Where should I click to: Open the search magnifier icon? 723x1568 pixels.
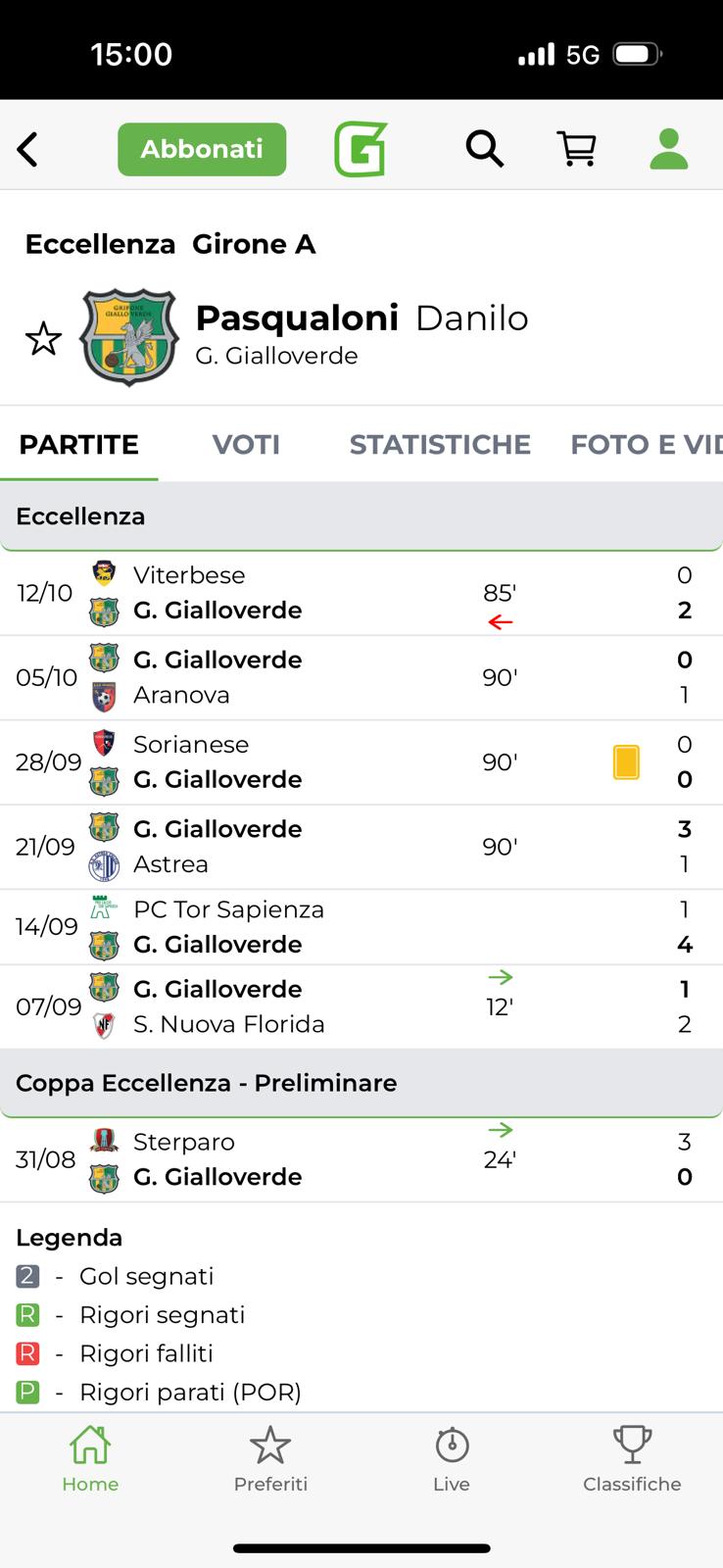484,149
